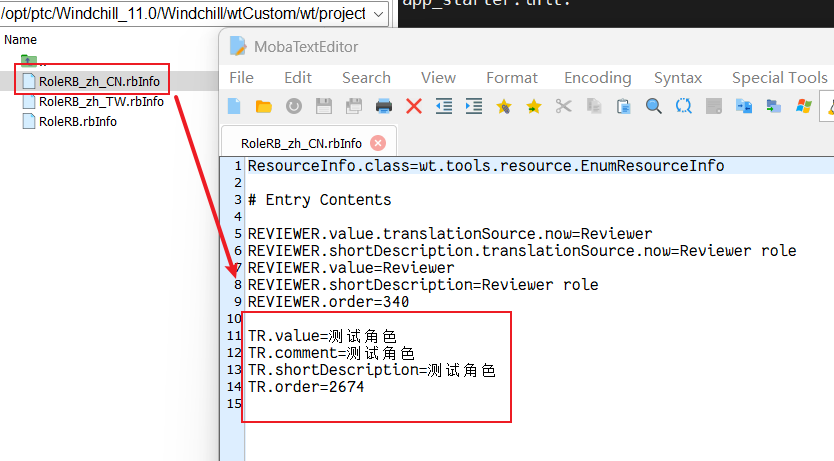Click the Replace circular-arrows icon
This screenshot has width=834, height=461.
pyautogui.click(x=683, y=106)
